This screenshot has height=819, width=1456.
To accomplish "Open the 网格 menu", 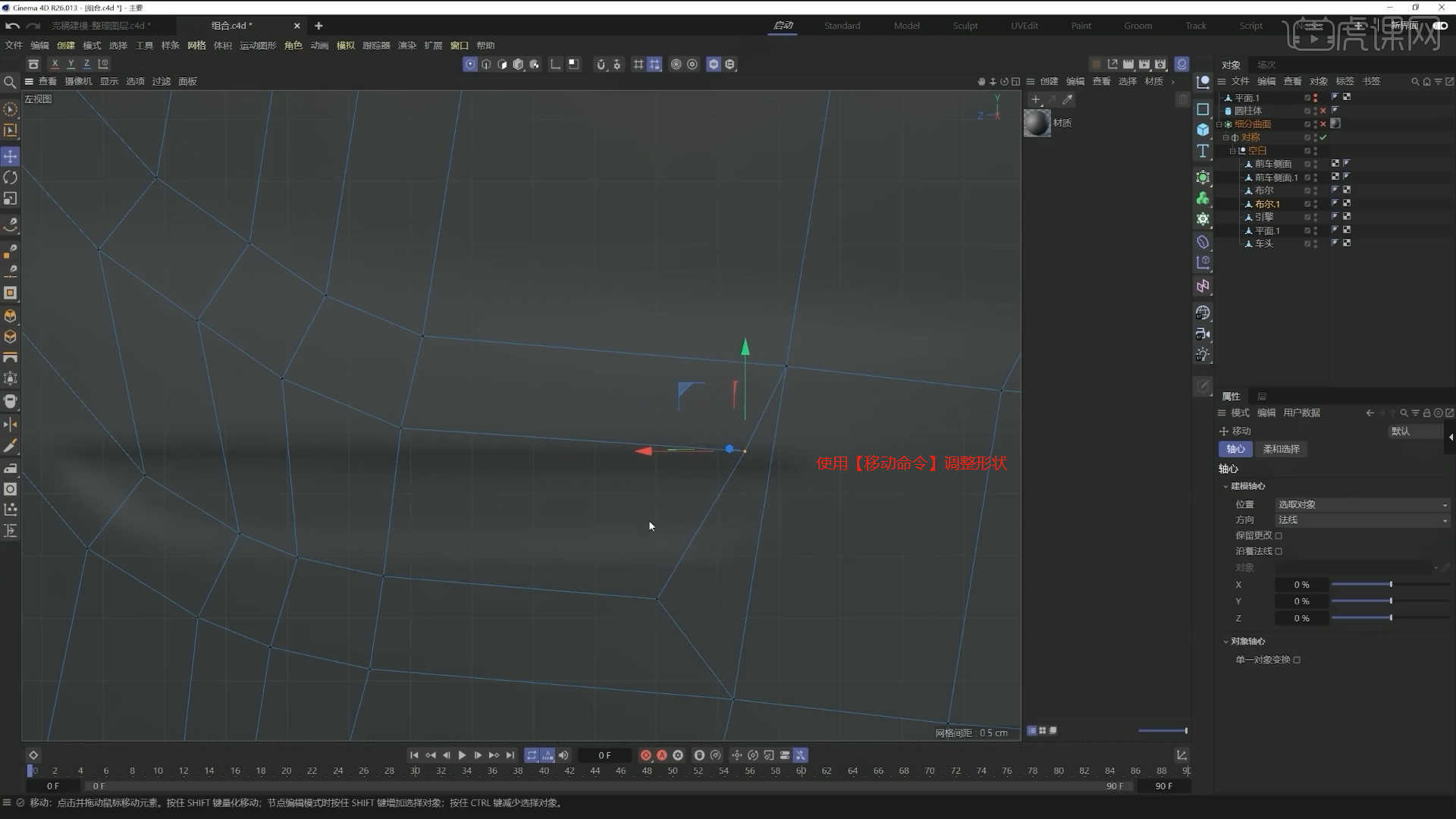I will 196,45.
